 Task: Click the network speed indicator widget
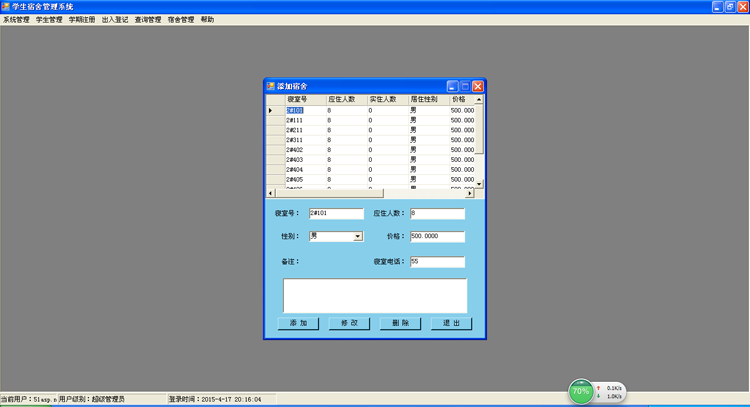point(609,392)
